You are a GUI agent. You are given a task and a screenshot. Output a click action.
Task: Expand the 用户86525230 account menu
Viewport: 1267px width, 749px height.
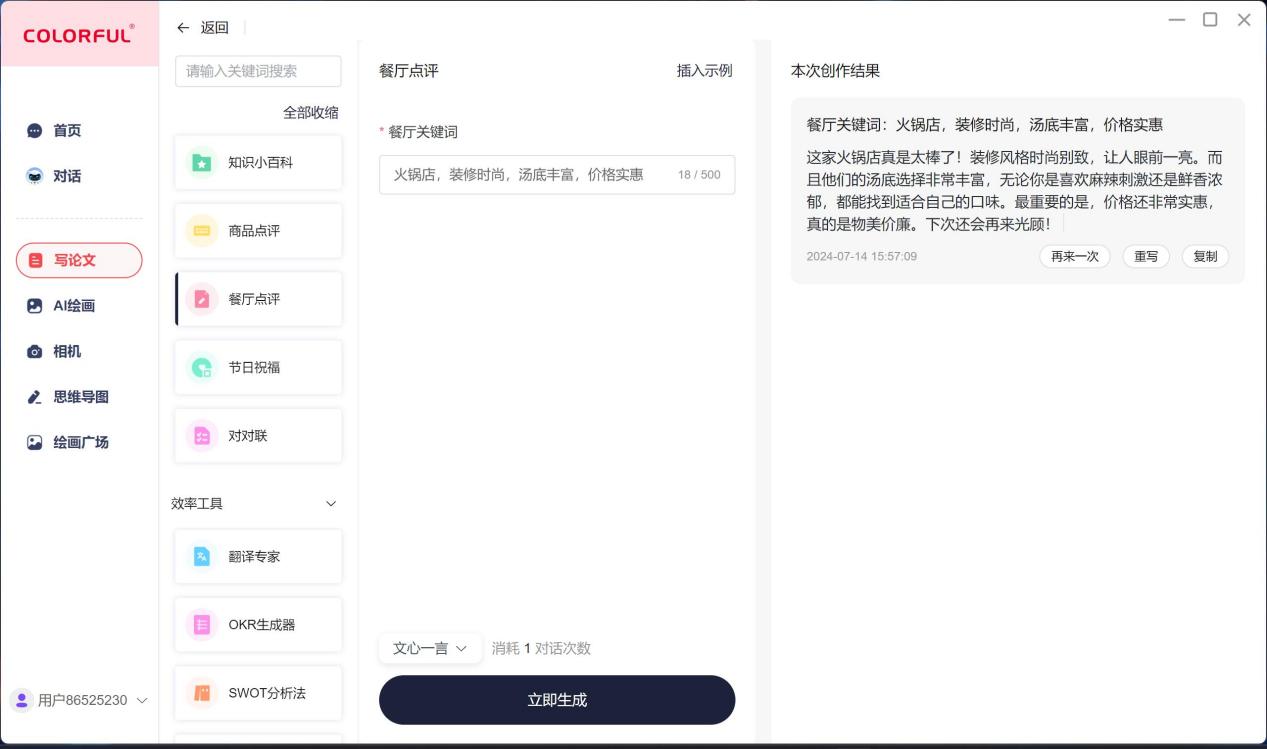(x=80, y=700)
